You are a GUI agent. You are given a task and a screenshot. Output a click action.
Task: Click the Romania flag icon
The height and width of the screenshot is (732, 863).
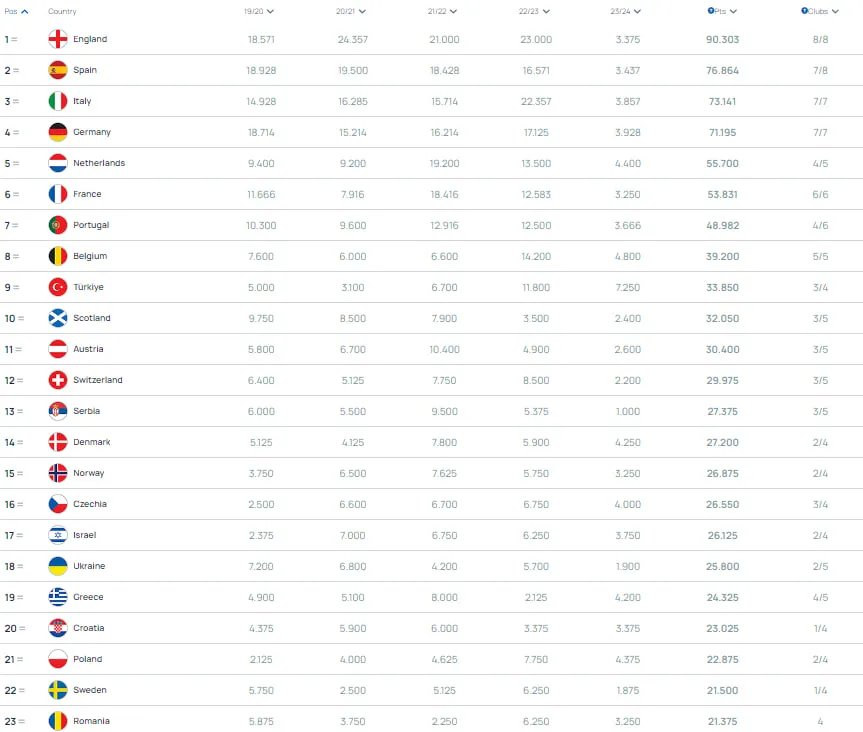(x=58, y=721)
